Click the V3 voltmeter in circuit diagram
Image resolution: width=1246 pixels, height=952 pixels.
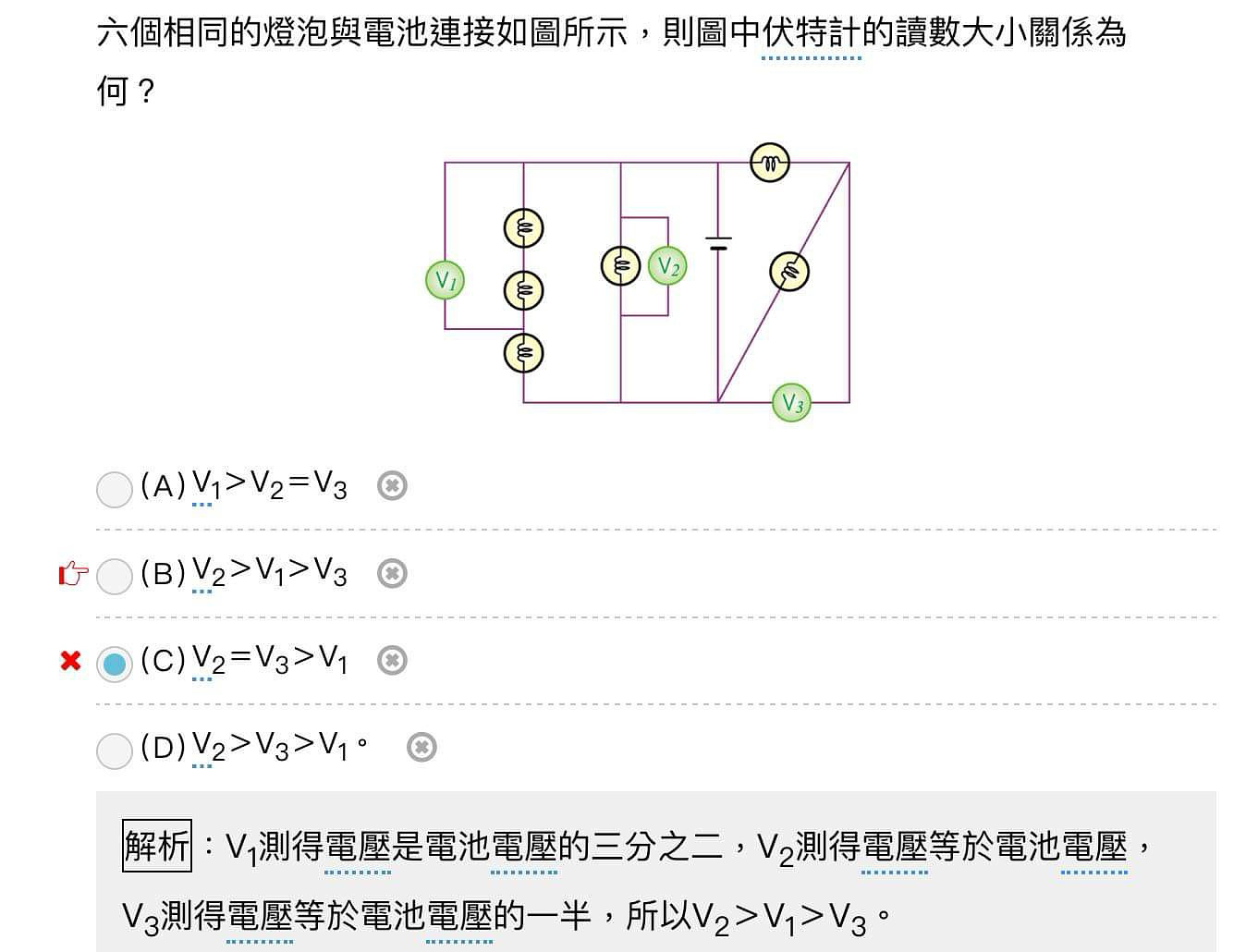[791, 402]
